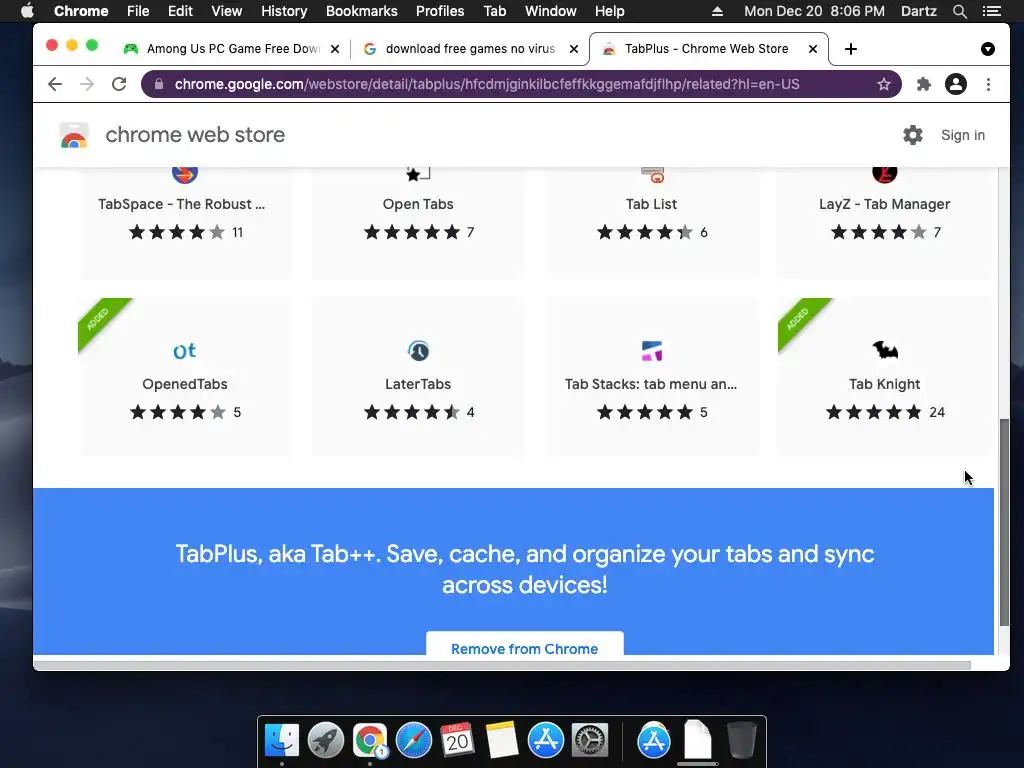Image resolution: width=1024 pixels, height=768 pixels.
Task: Open the OpenedTabs extension icon
Action: click(x=185, y=351)
